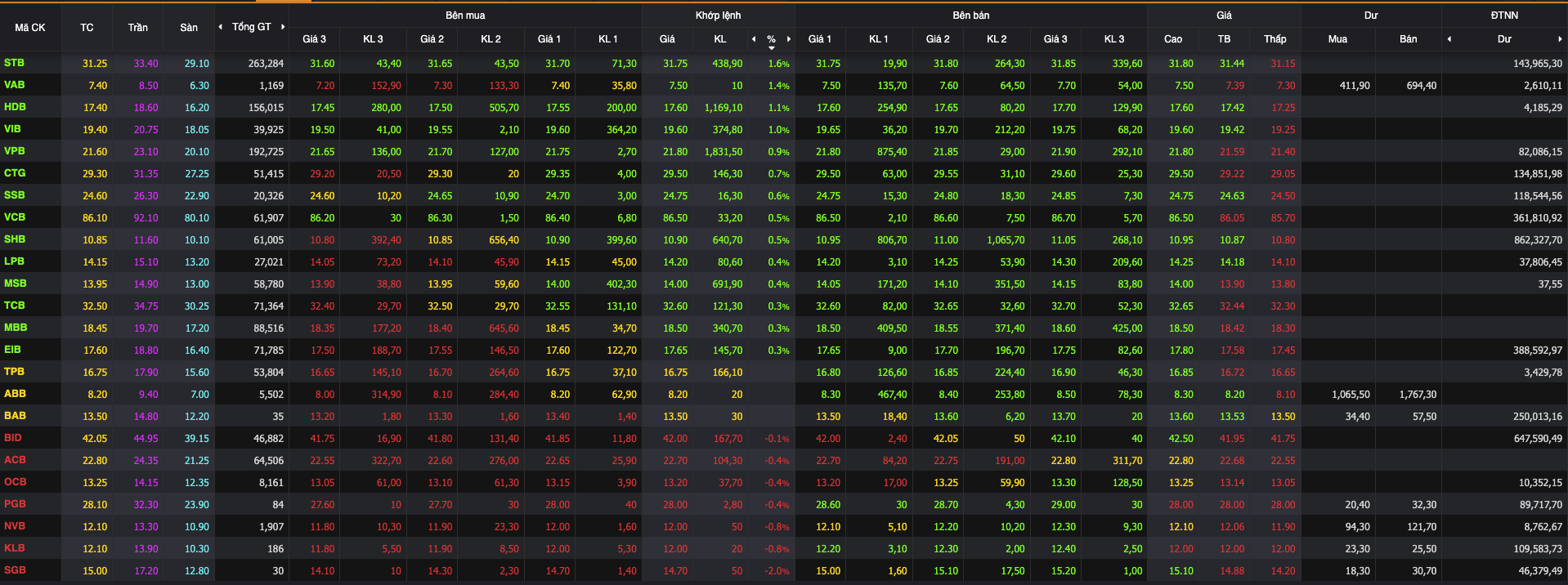Click the left arrow in the ĐTNN Dư header
This screenshot has height=585, width=1568.
click(x=1449, y=39)
